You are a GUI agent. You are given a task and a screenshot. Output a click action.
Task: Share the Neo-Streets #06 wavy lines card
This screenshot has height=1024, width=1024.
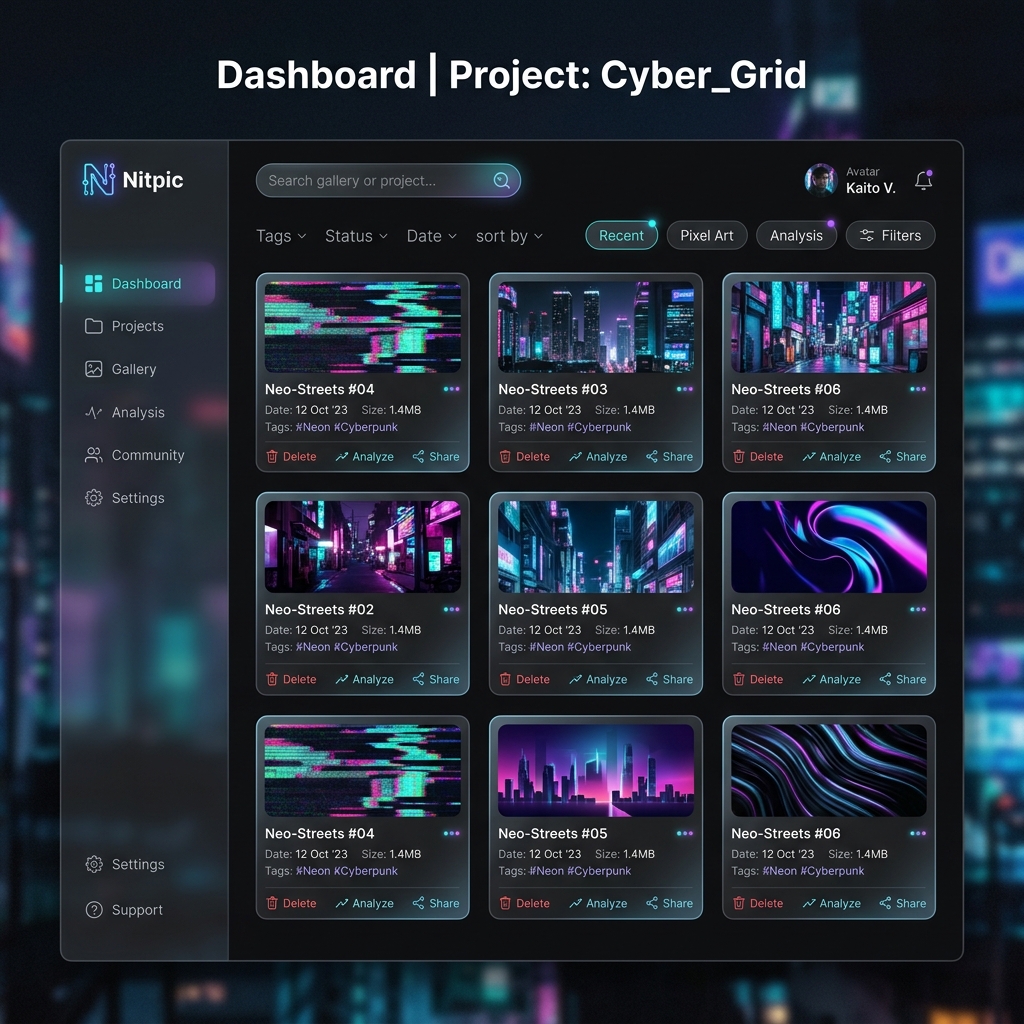[903, 903]
